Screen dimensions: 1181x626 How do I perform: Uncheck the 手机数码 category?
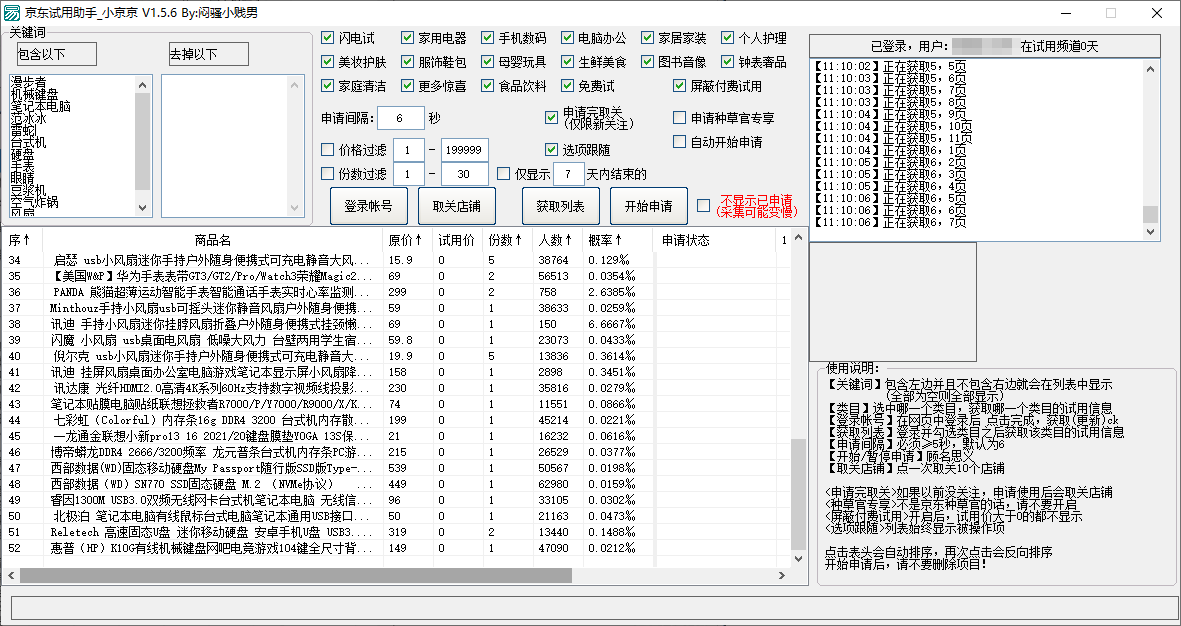tap(488, 37)
